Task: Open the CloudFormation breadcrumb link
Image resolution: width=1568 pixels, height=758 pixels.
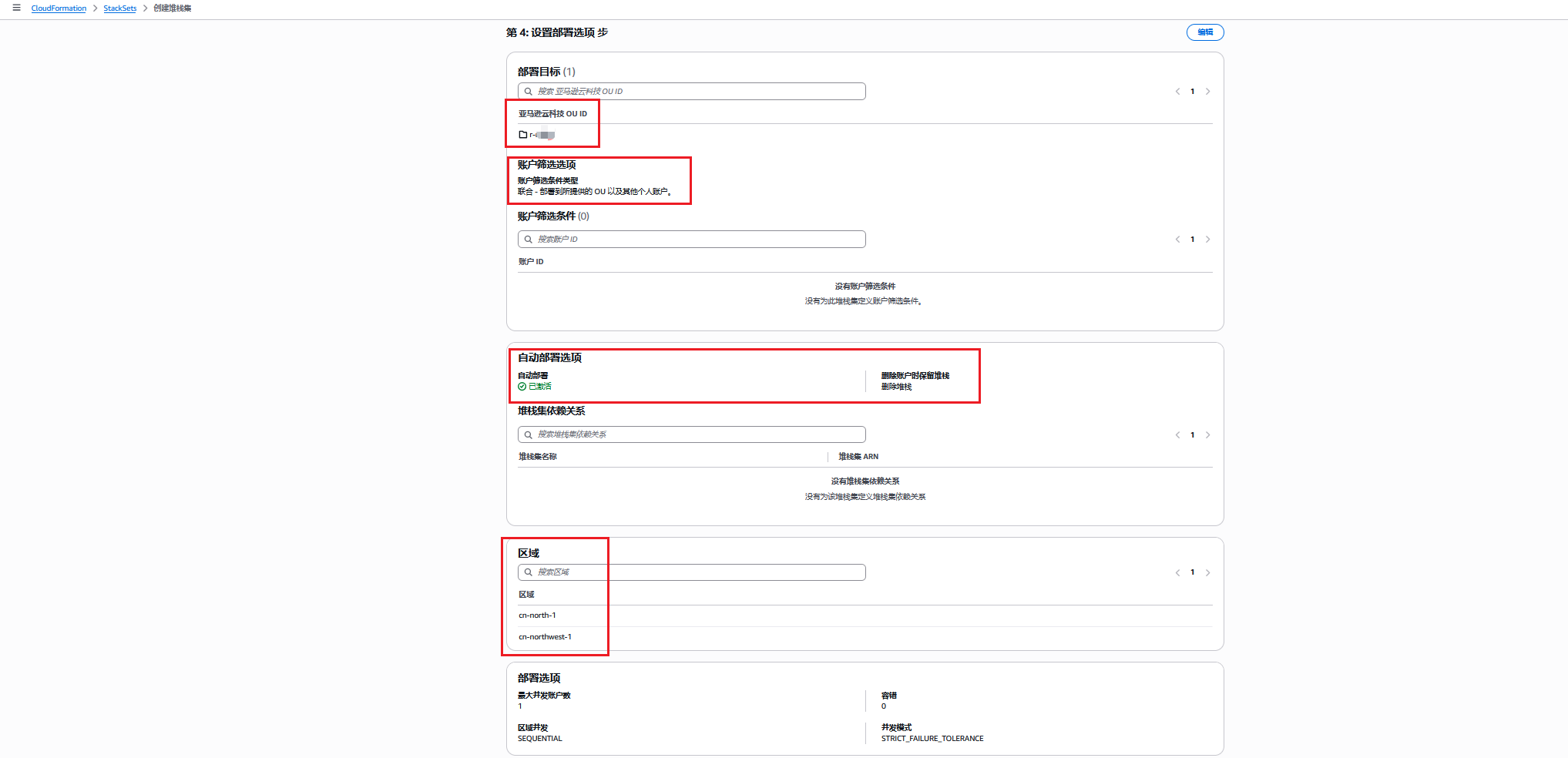Action: (x=59, y=8)
